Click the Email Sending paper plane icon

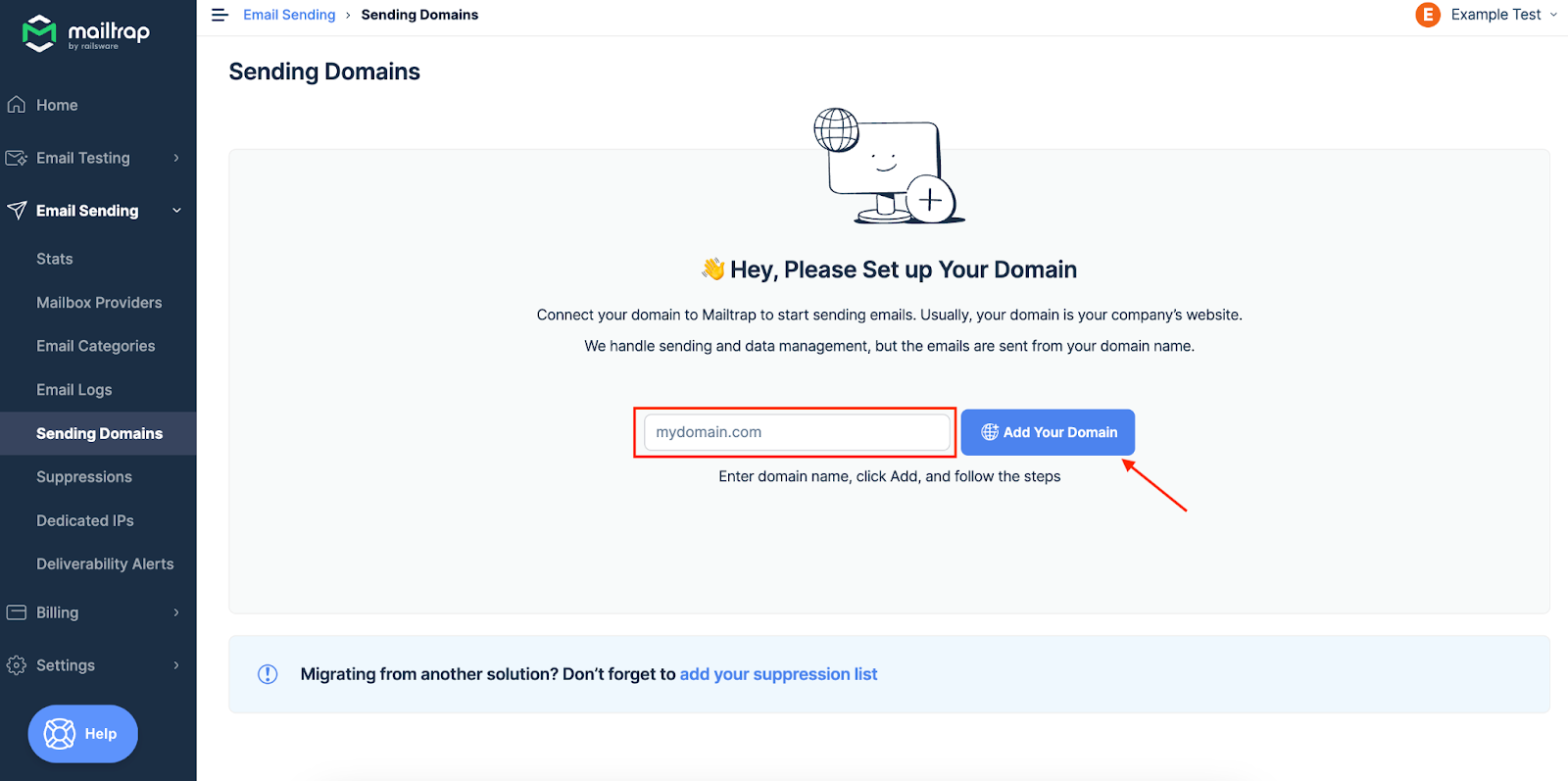[x=17, y=211]
